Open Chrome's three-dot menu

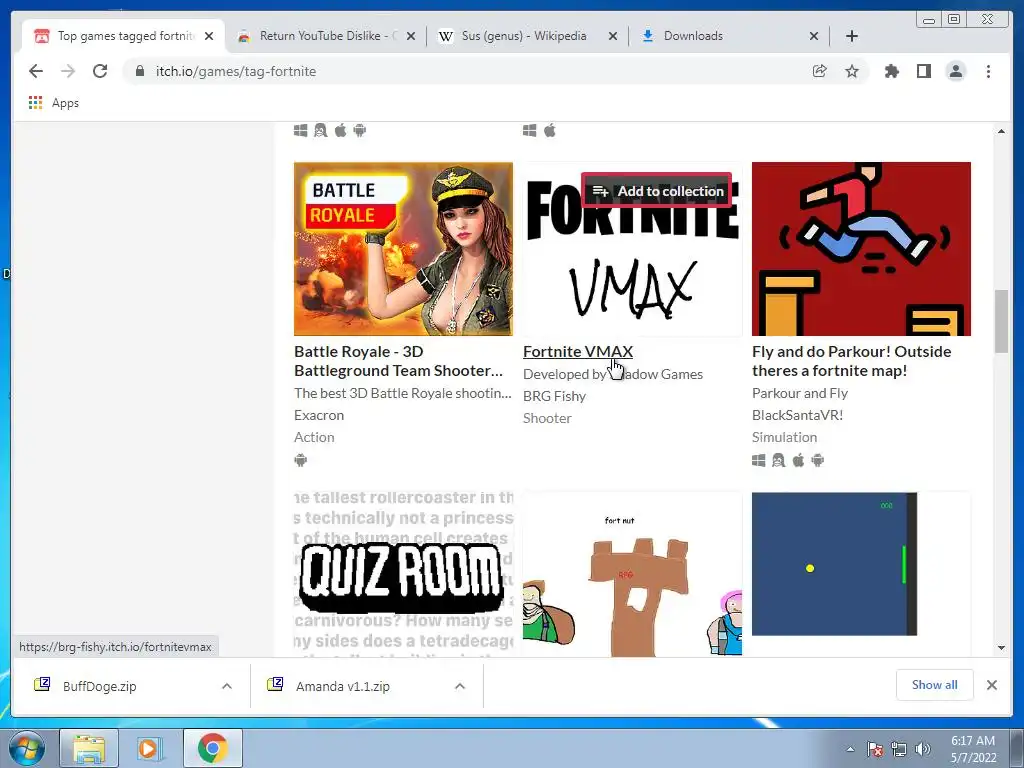(988, 71)
